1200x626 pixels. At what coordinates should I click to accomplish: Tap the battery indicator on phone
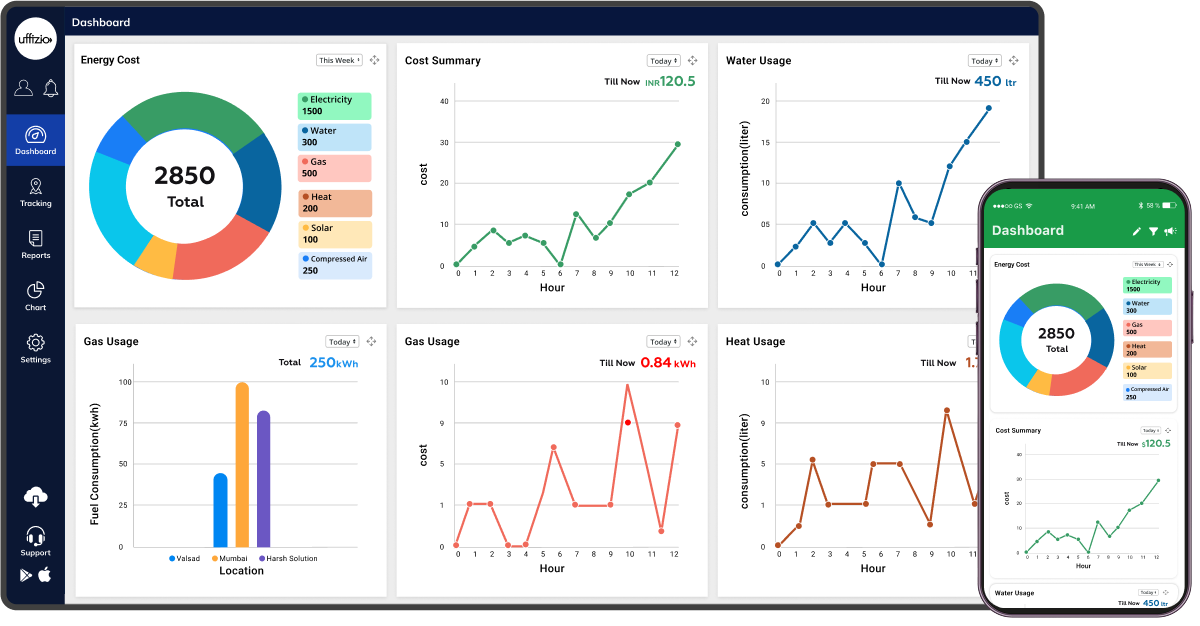click(x=1169, y=205)
